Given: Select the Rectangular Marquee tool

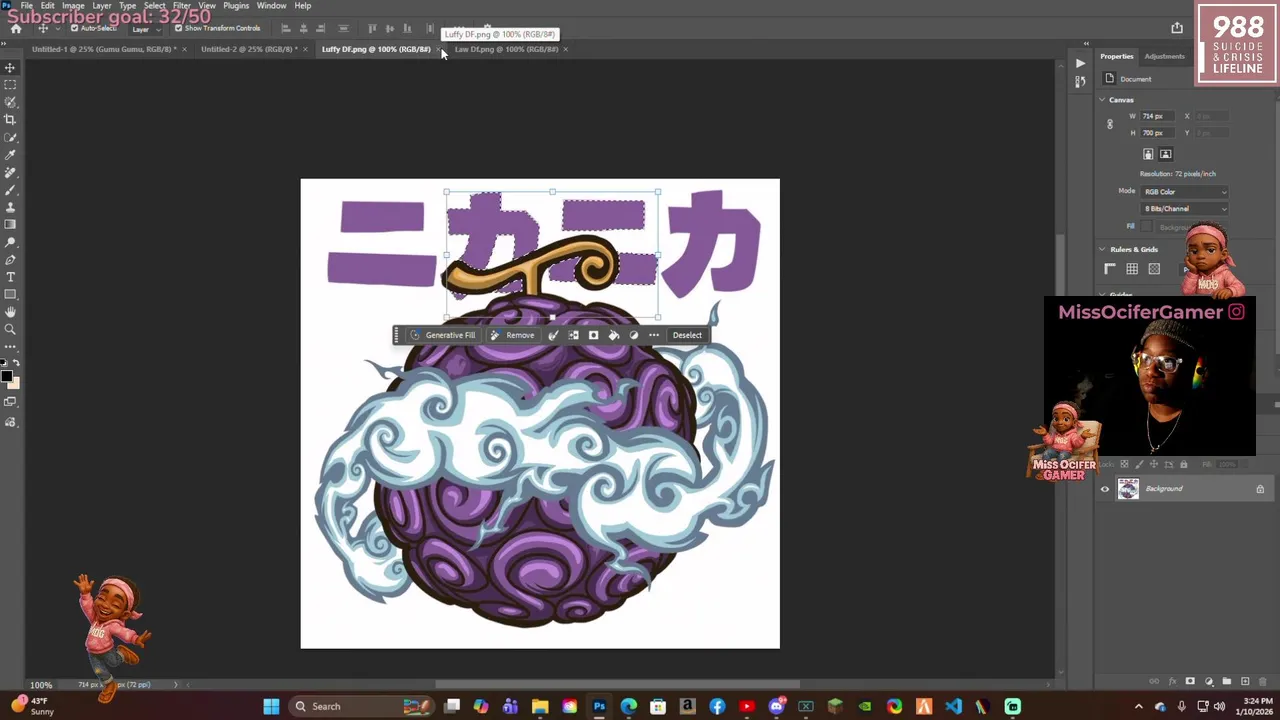Looking at the screenshot, I should 10,85.
